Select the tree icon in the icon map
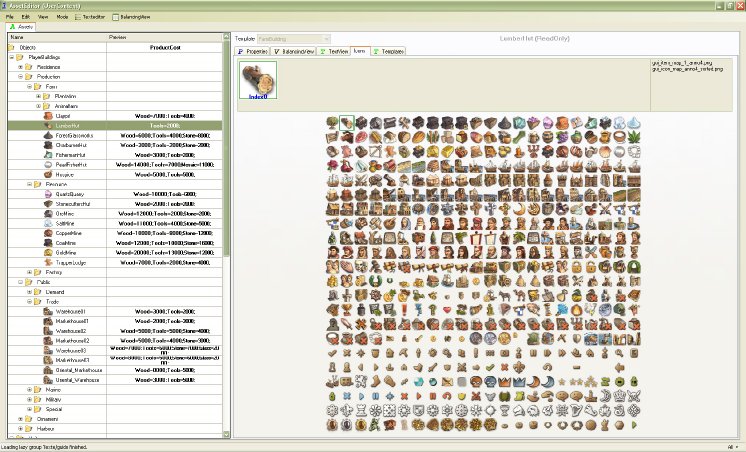Image resolution: width=746 pixels, height=452 pixels. coord(332,123)
